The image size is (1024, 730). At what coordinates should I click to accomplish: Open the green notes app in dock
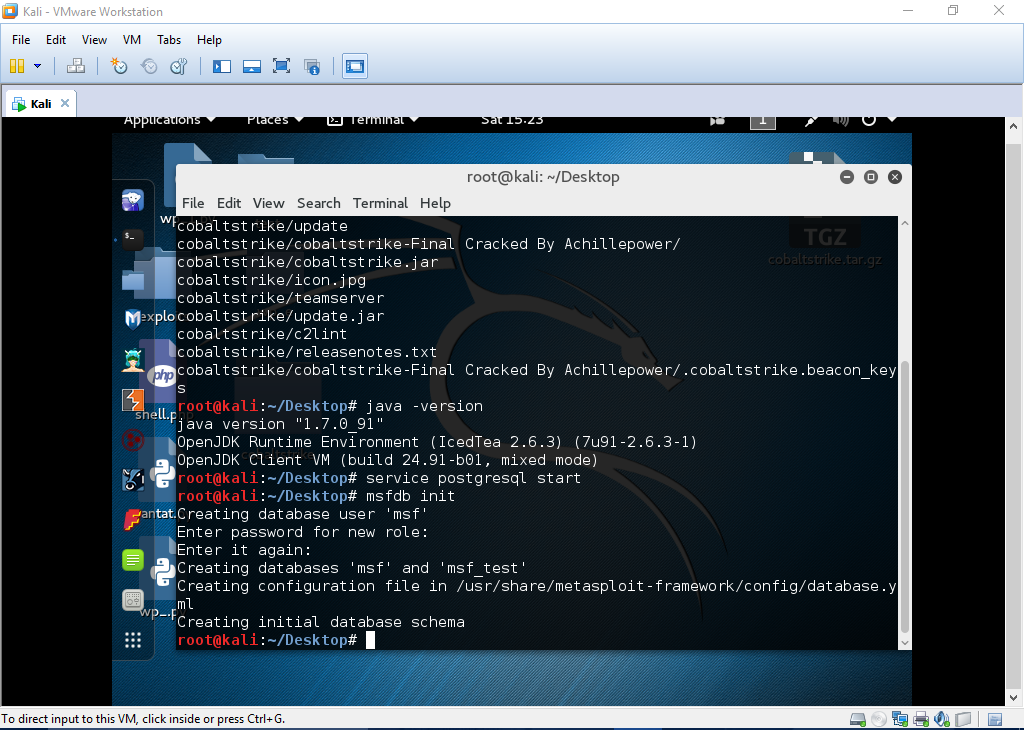[133, 560]
